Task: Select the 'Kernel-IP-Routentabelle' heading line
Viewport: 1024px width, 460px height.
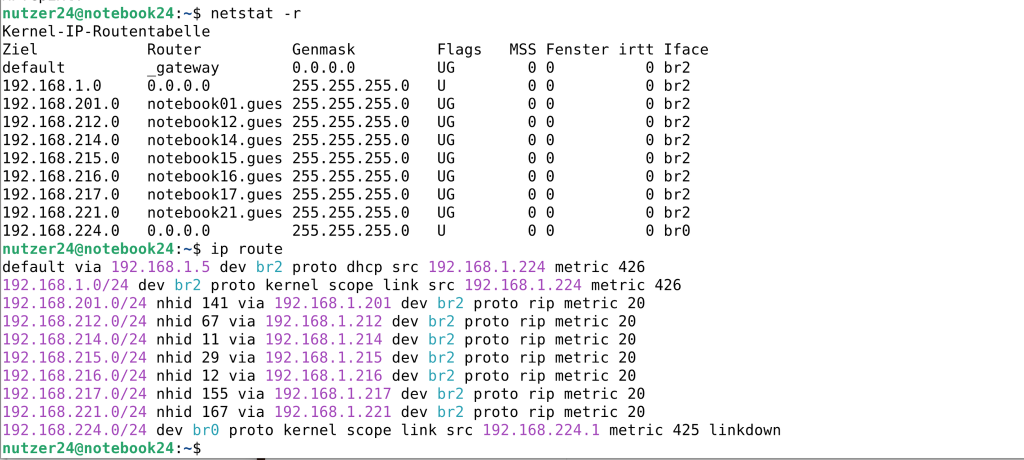Action: click(x=106, y=31)
